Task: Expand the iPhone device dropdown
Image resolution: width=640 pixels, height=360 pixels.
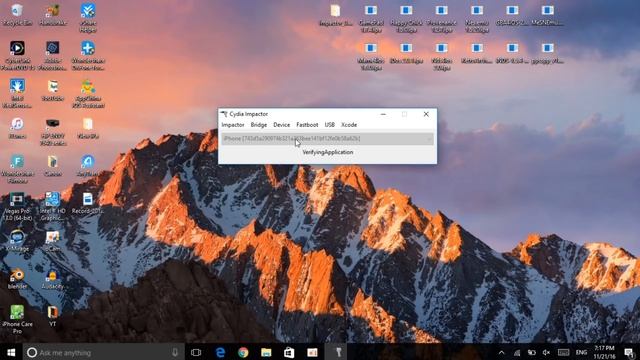Action: pos(327,139)
